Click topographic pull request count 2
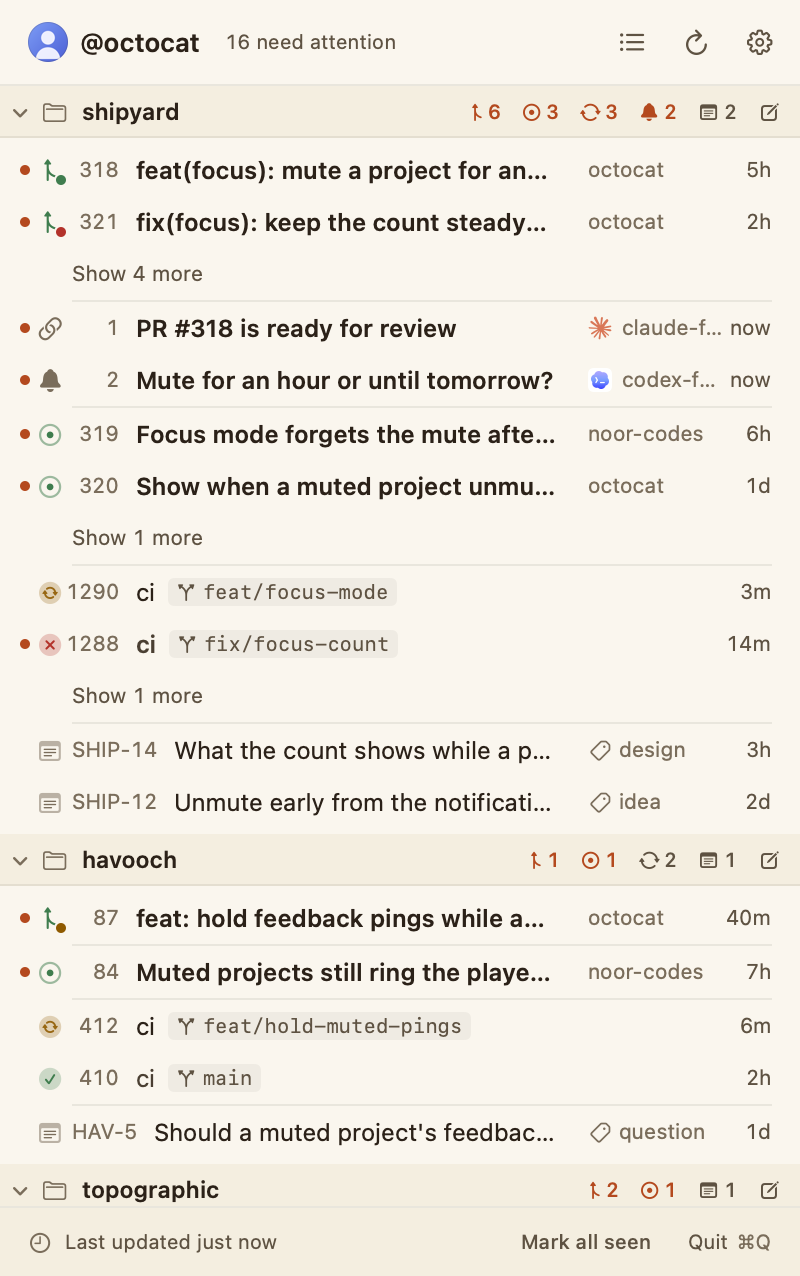 point(603,1190)
